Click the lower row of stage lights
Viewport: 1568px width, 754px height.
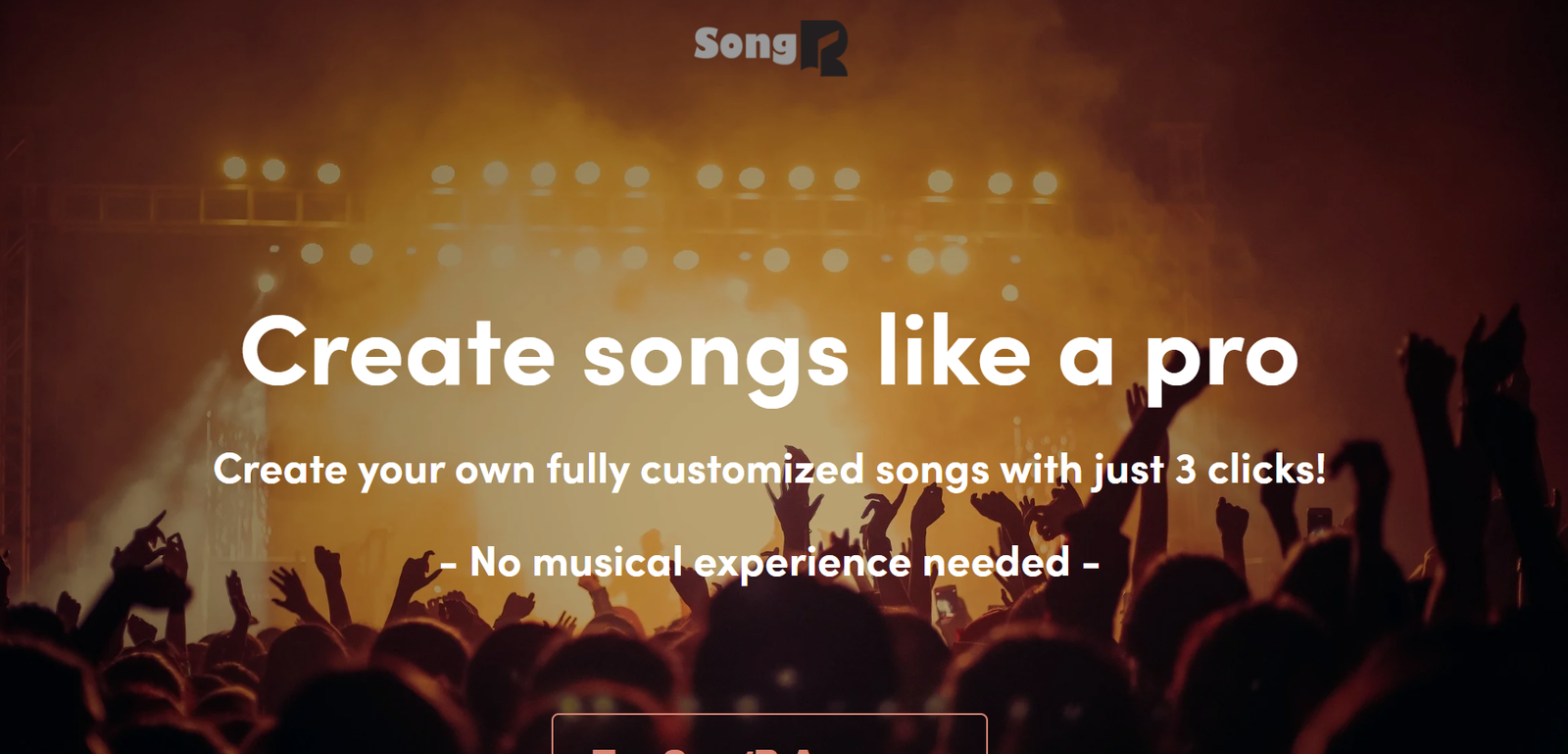637,258
